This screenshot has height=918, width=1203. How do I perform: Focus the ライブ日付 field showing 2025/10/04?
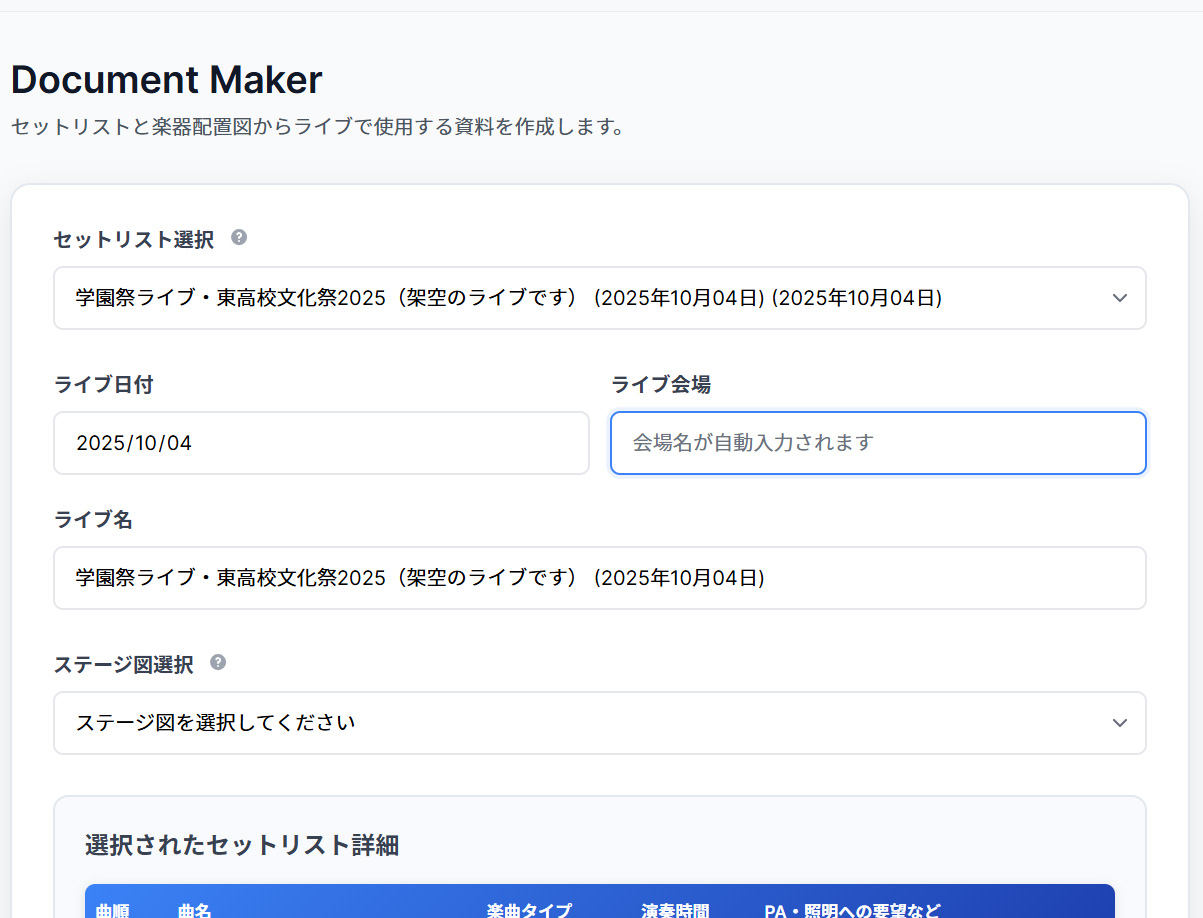point(321,443)
